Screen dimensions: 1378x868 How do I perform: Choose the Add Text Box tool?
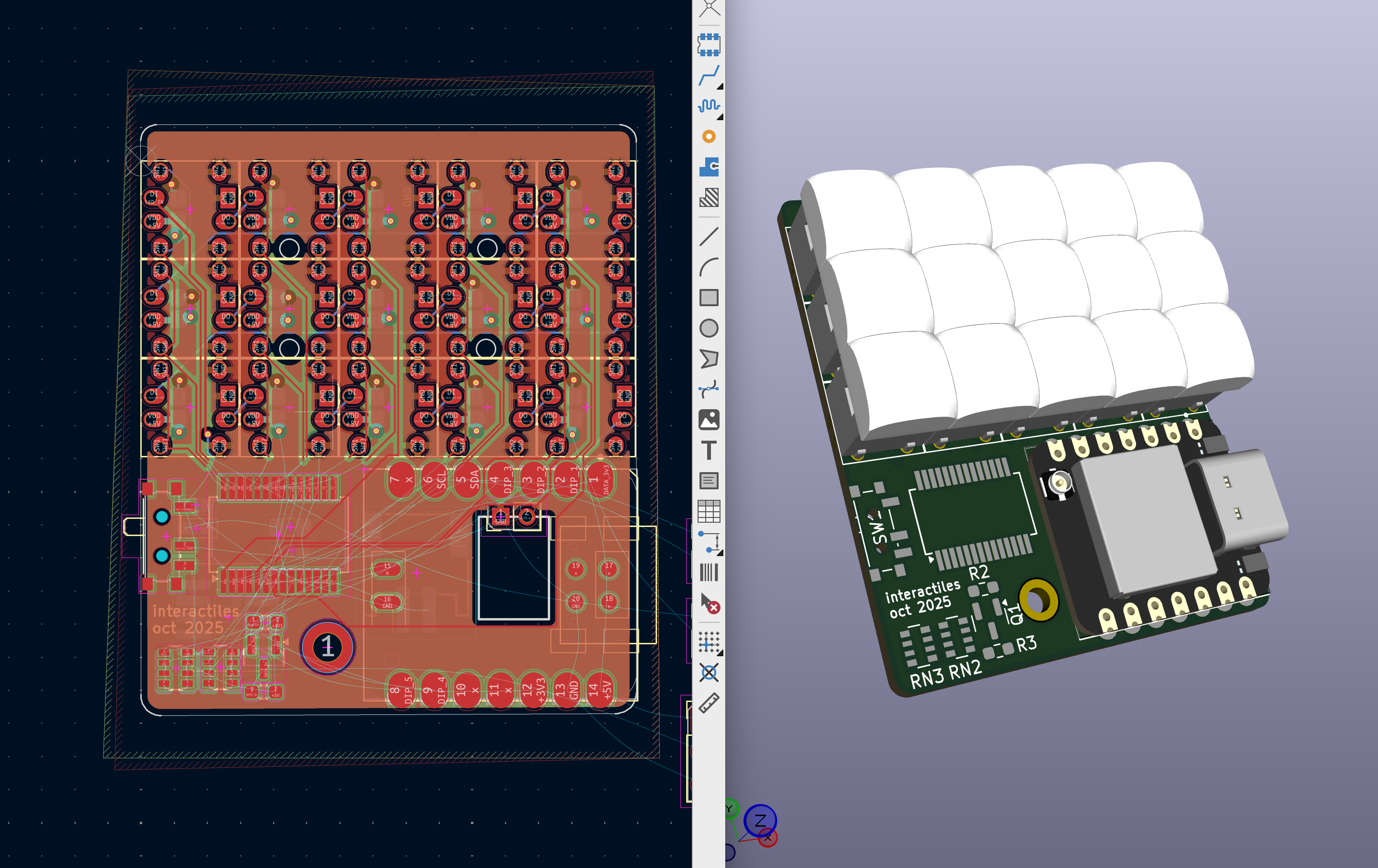(x=709, y=481)
